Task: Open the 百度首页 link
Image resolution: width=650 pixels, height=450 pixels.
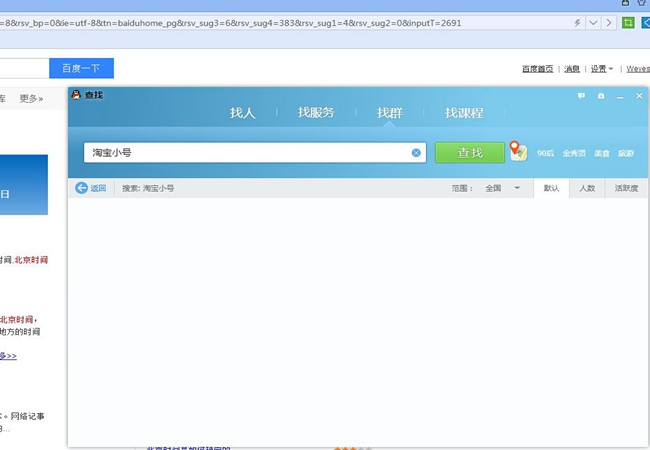Action: [x=537, y=69]
